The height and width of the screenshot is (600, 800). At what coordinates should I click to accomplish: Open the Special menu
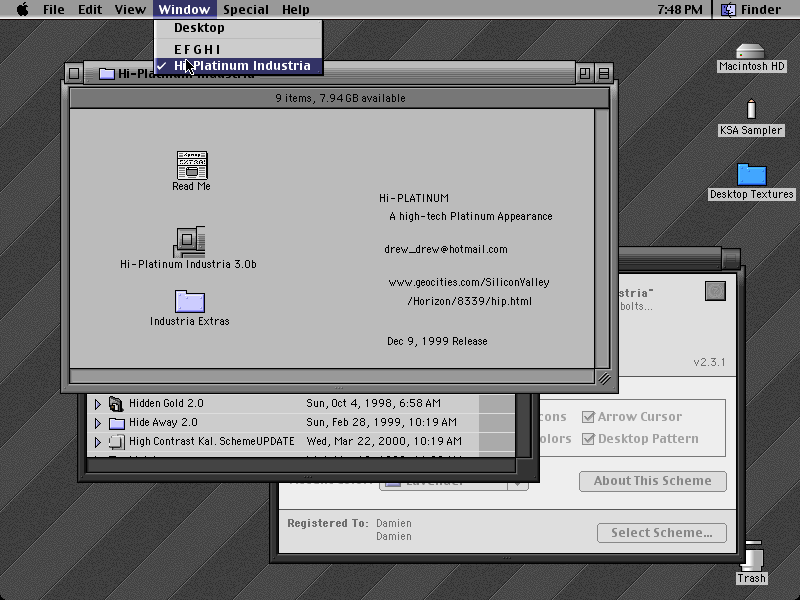pyautogui.click(x=246, y=9)
